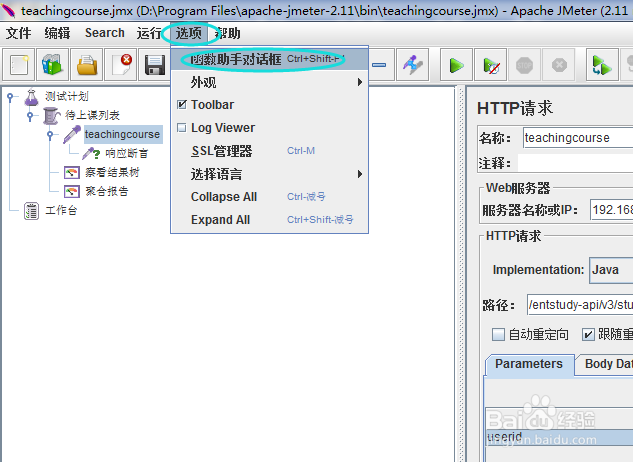
Task: Click the Close test plan icon
Action: [120, 65]
